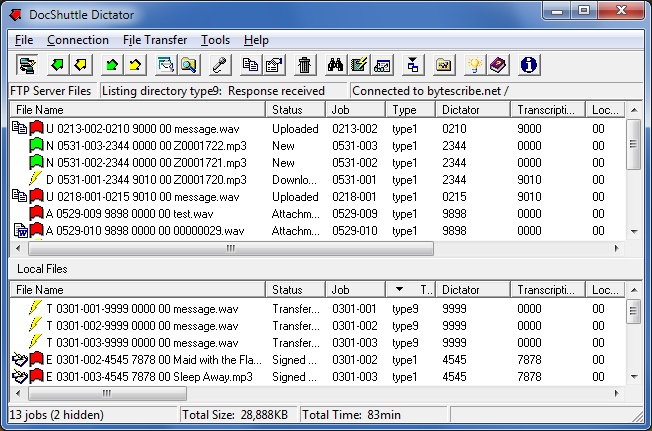
Task: Click the microphone record icon
Action: pos(220,65)
